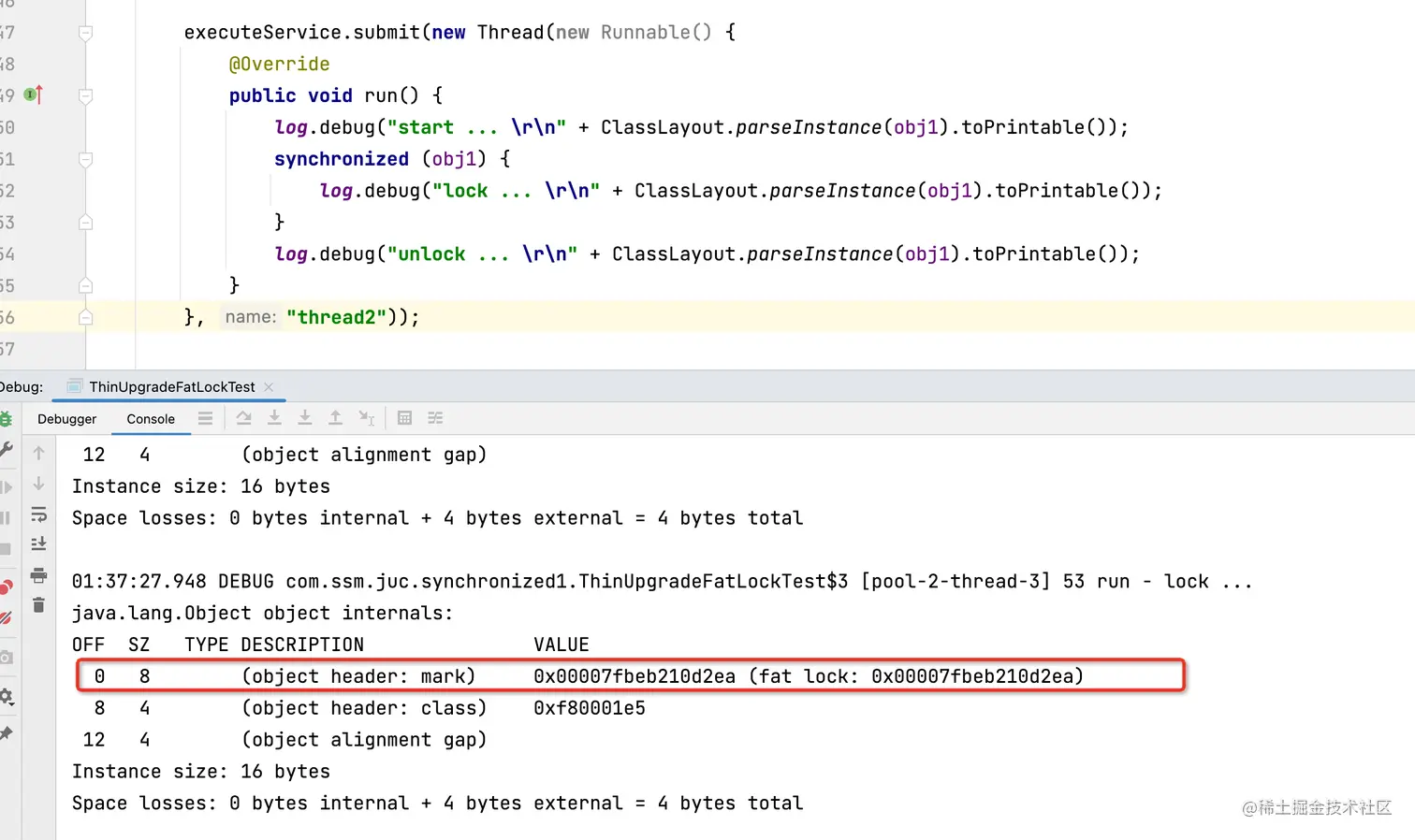Click the Run to Cursor icon
The image size is (1415, 840).
tap(367, 418)
